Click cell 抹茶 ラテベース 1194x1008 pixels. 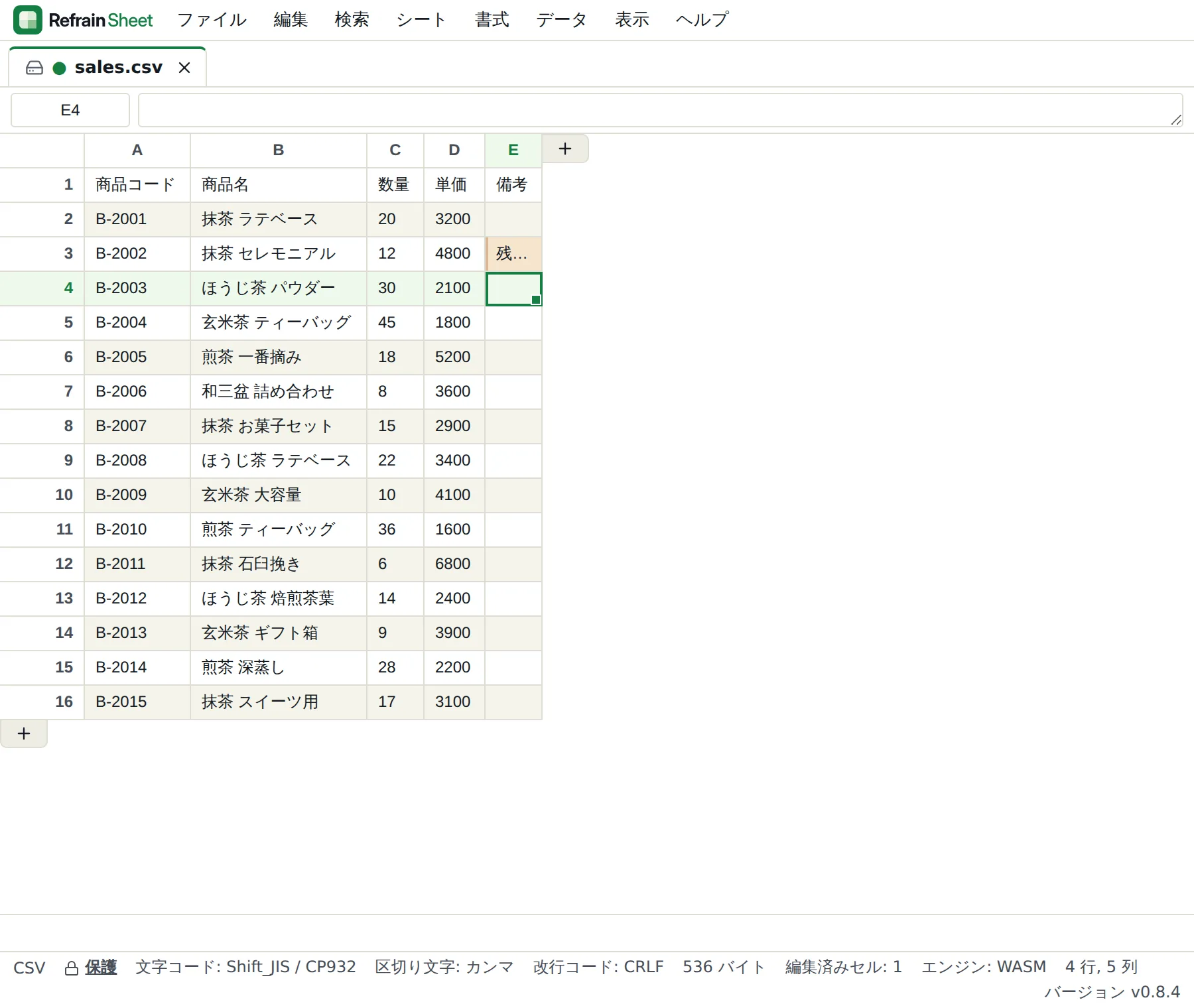279,219
